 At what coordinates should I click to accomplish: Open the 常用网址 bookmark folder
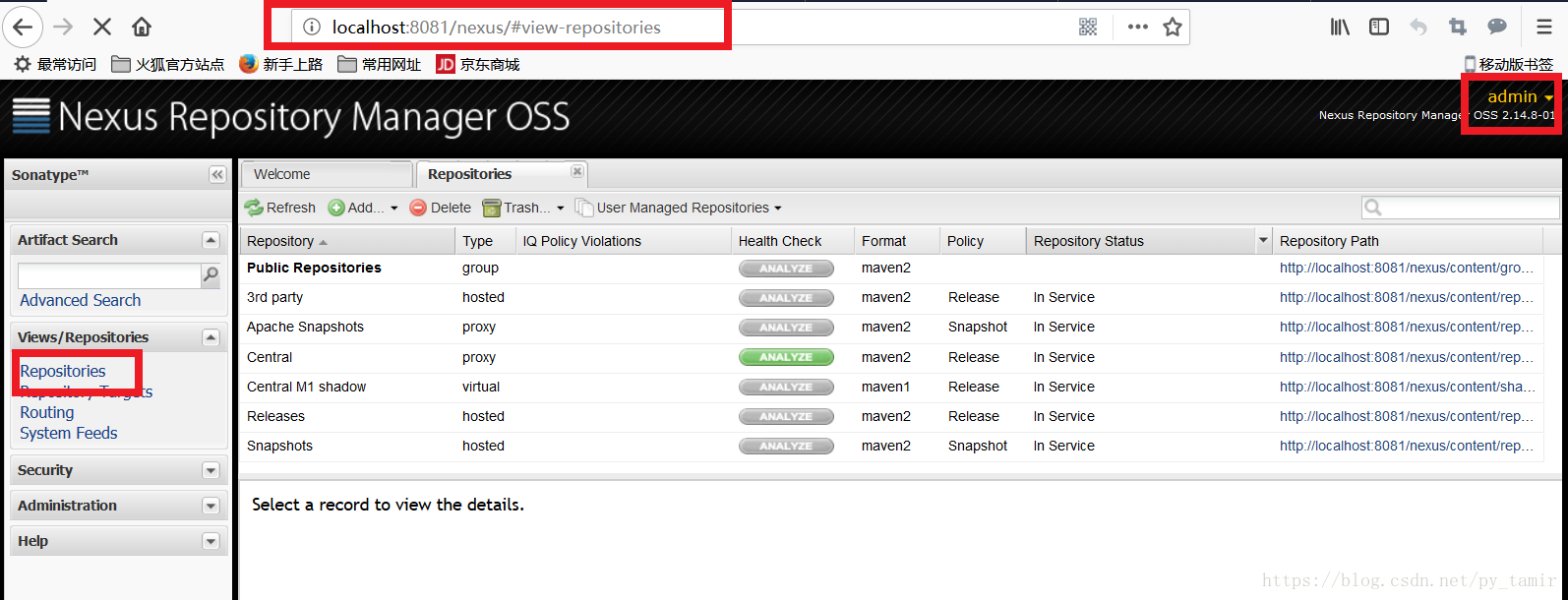379,64
